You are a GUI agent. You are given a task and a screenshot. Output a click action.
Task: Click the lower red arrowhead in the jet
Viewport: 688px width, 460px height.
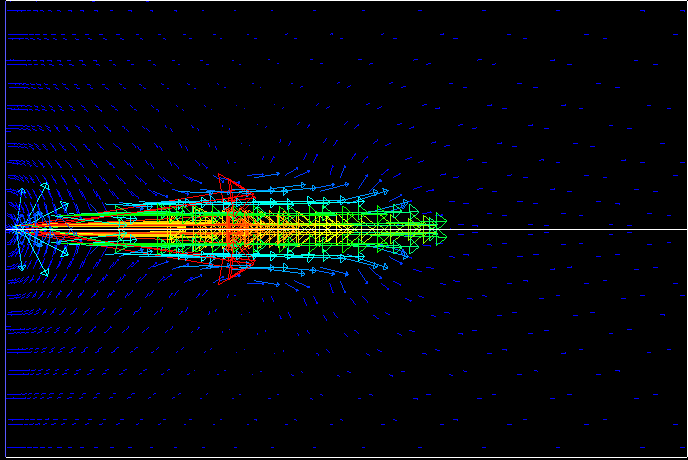click(x=229, y=272)
